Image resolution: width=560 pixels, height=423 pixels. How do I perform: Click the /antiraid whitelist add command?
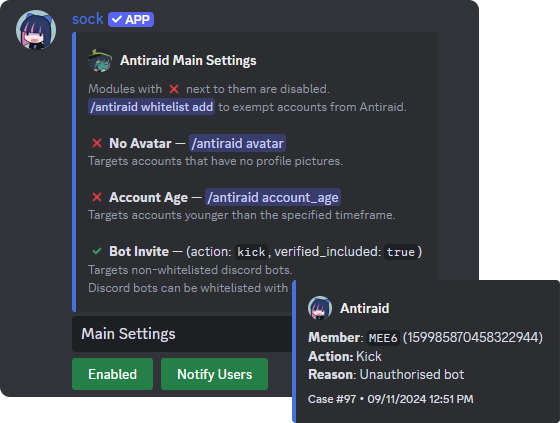pos(151,107)
